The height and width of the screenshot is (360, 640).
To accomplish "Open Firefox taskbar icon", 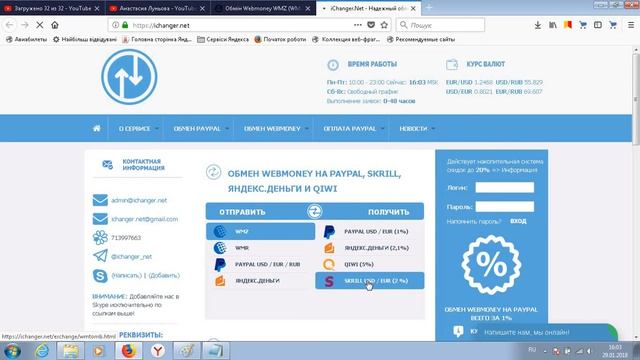I will pos(129,351).
